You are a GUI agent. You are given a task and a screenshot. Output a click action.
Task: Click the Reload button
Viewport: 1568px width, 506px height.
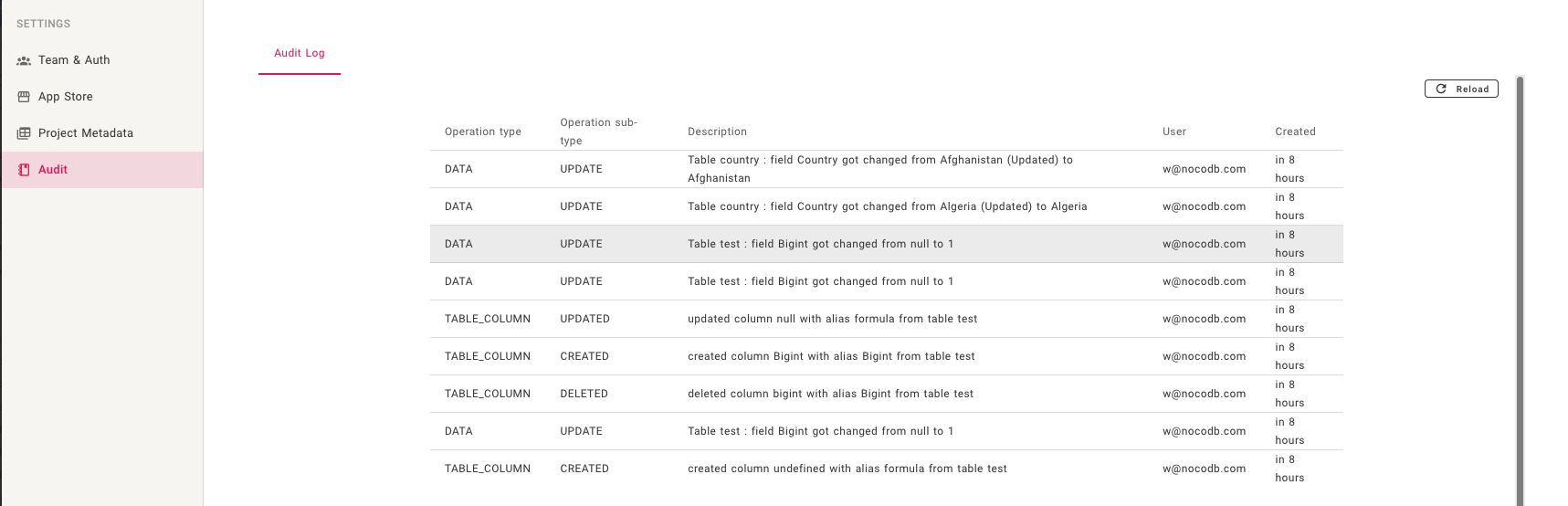1461,89
